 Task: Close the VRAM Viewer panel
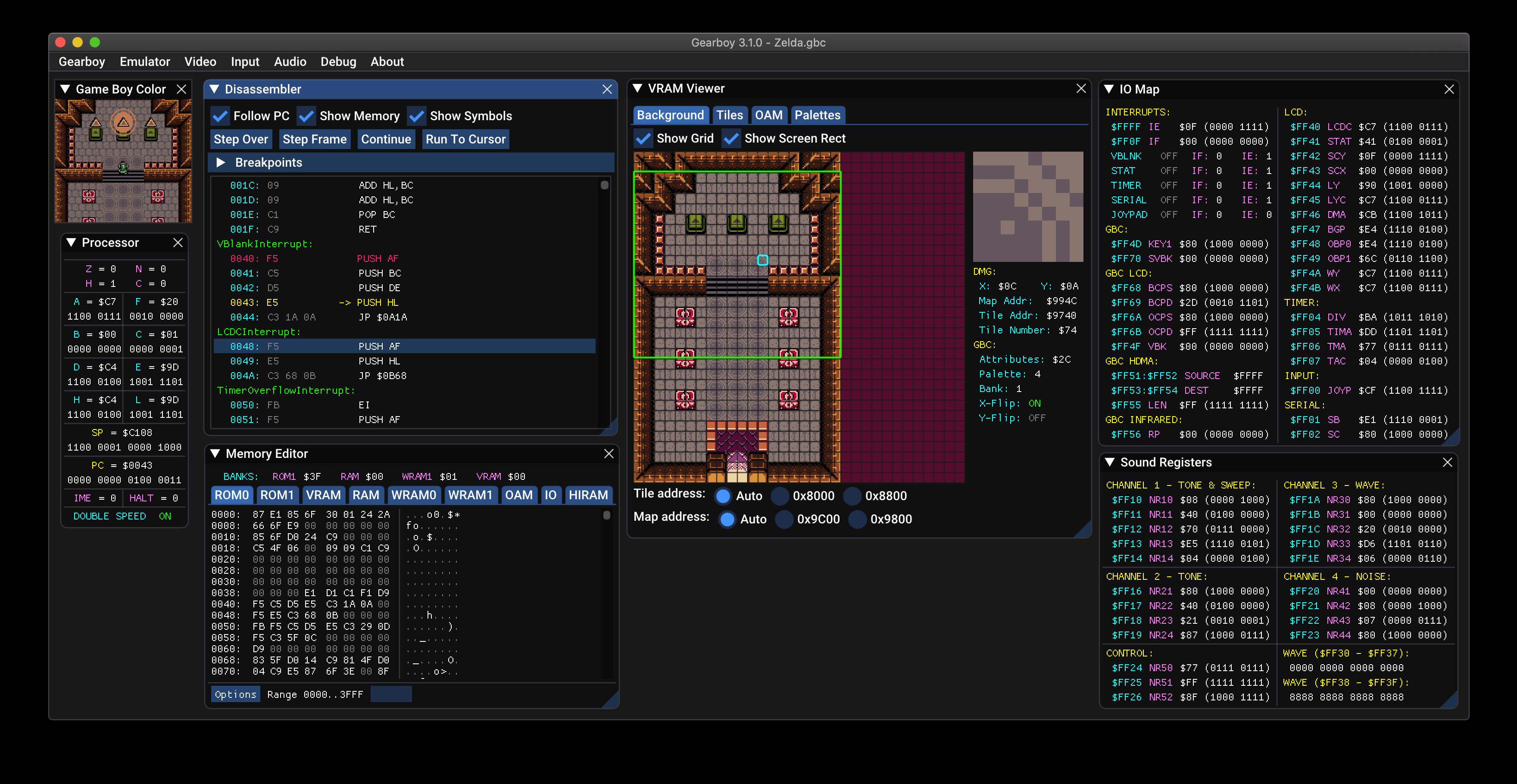coord(1081,88)
